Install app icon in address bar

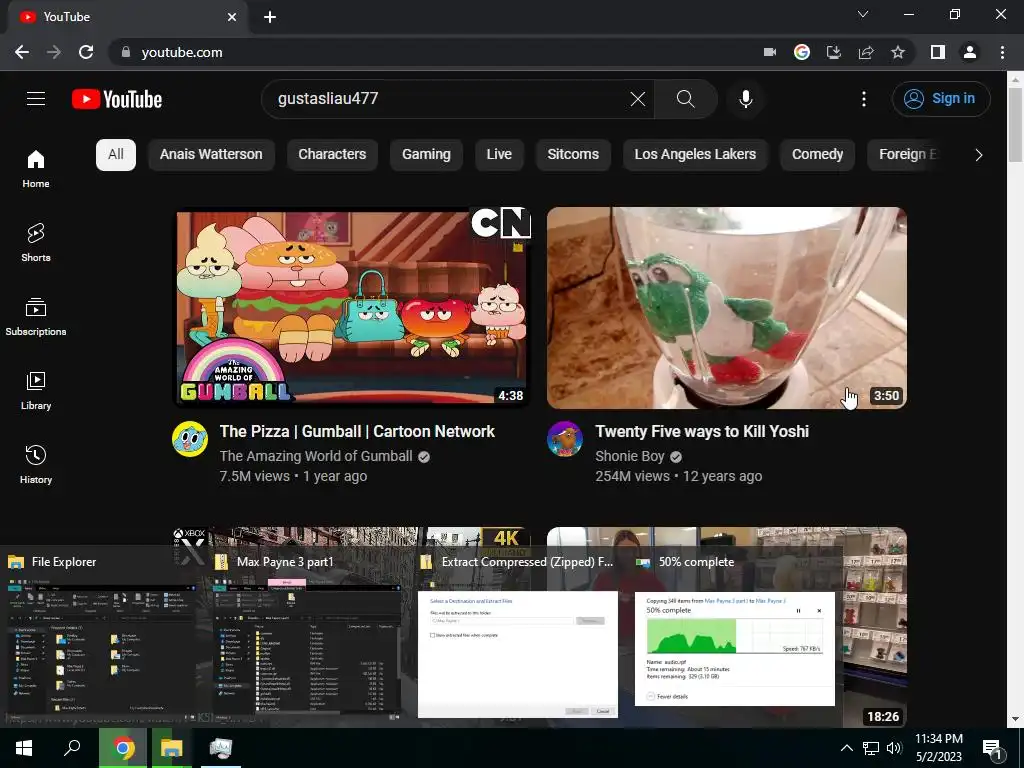pyautogui.click(x=834, y=52)
